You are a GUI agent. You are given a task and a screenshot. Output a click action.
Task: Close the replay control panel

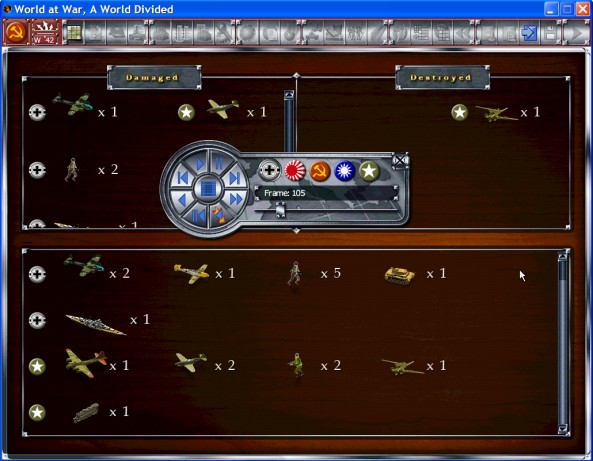point(400,161)
